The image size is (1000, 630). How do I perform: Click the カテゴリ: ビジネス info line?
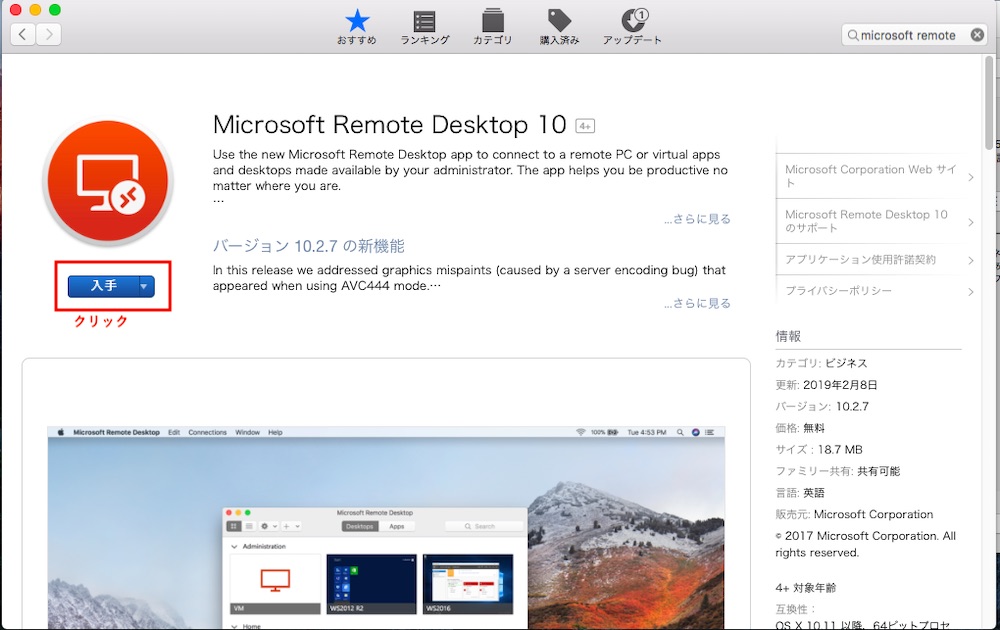821,363
